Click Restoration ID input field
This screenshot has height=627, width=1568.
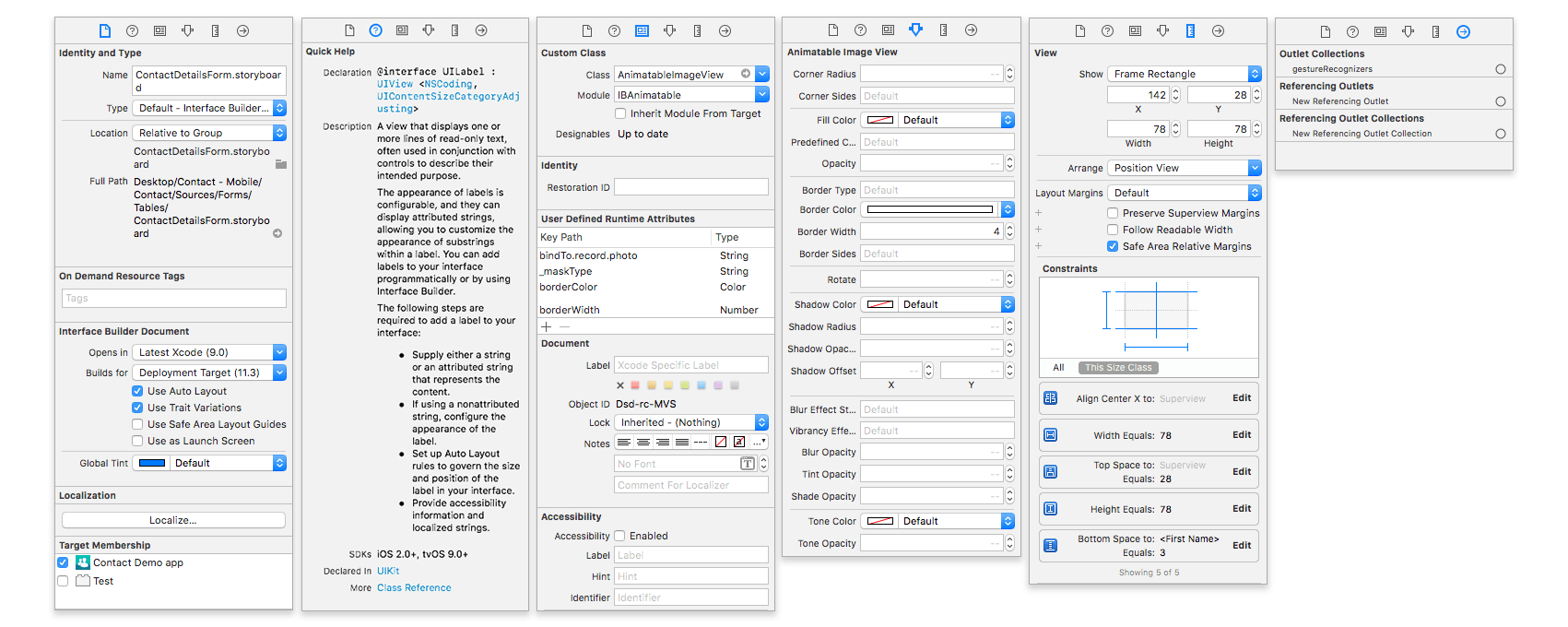[x=691, y=187]
